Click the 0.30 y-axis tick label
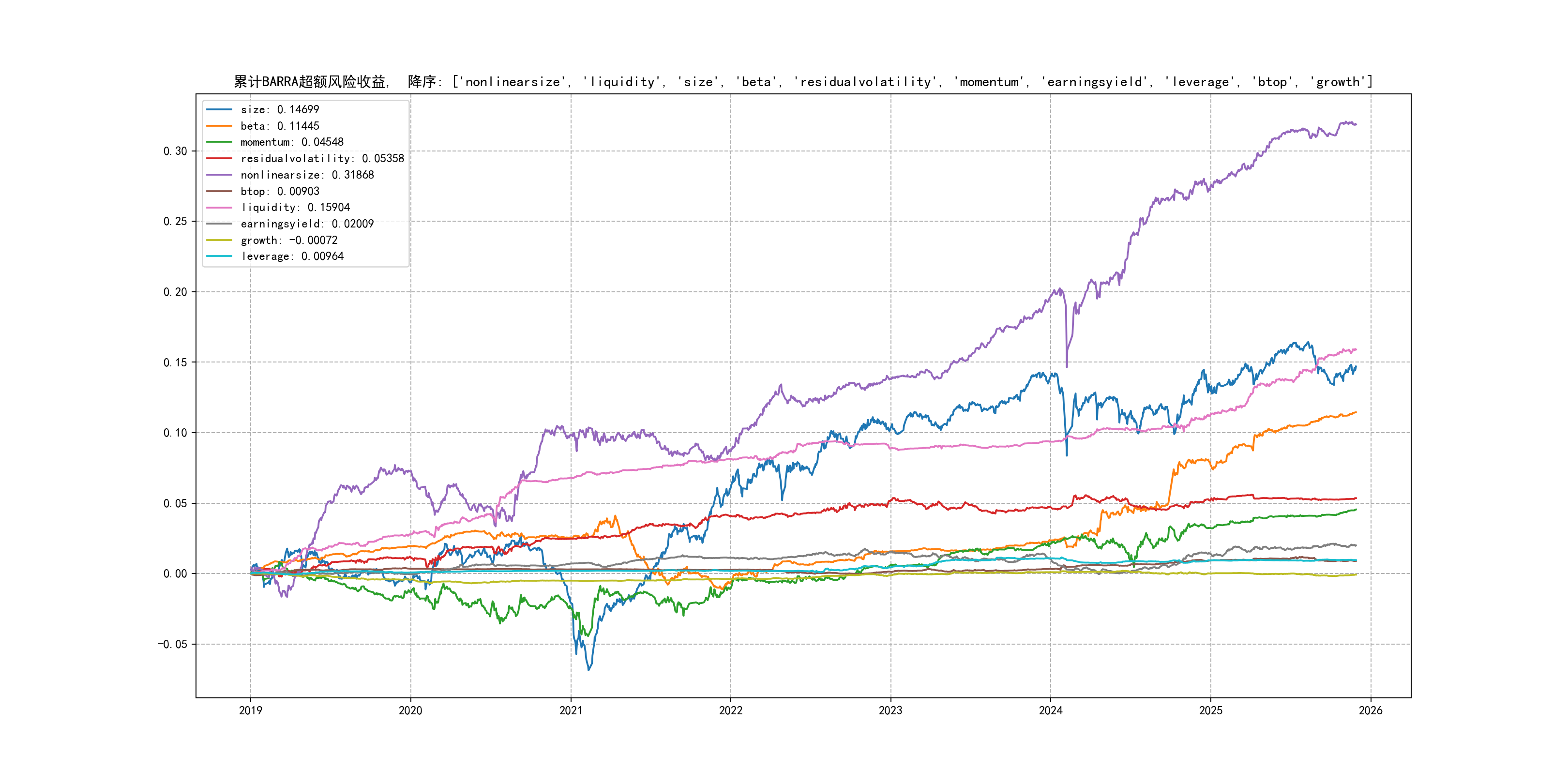Image resolution: width=1568 pixels, height=784 pixels. click(175, 151)
